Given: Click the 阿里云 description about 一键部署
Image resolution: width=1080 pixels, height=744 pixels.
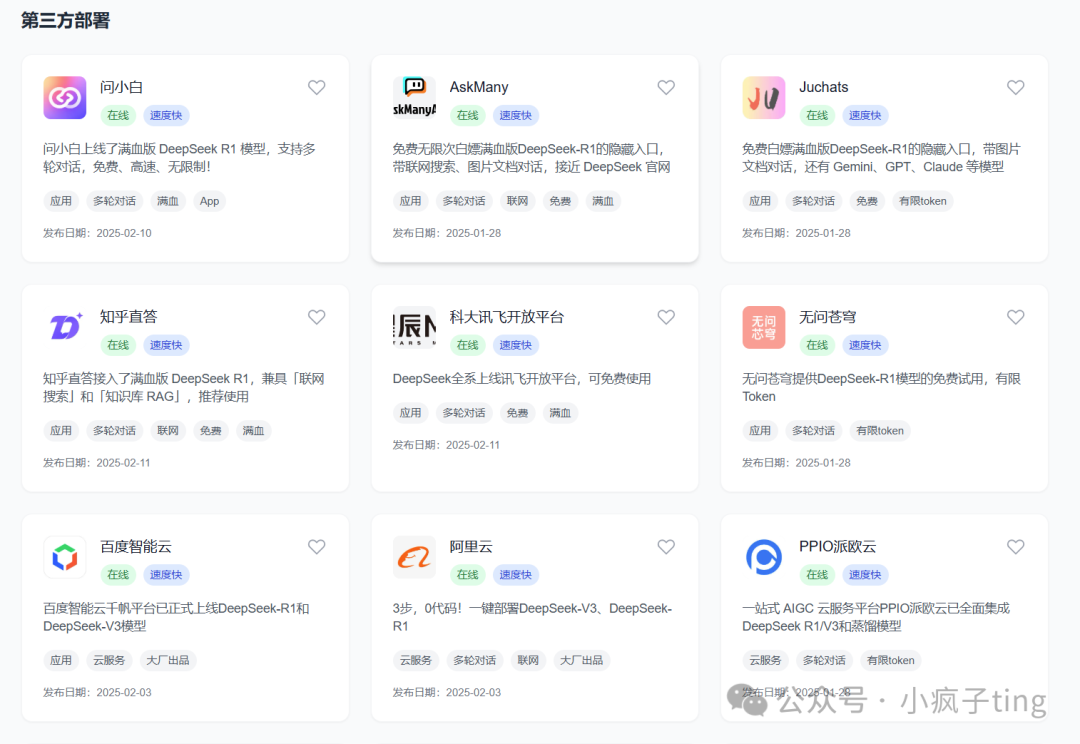Looking at the screenshot, I should (x=532, y=617).
